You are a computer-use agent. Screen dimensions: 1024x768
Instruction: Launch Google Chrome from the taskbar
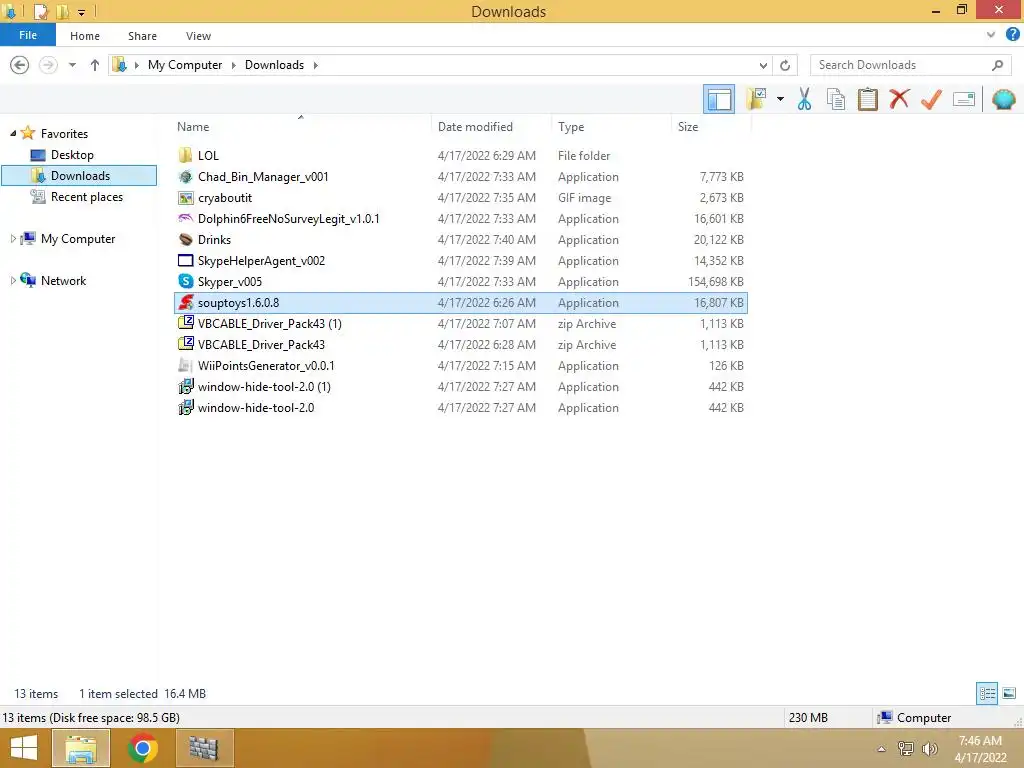tap(142, 748)
